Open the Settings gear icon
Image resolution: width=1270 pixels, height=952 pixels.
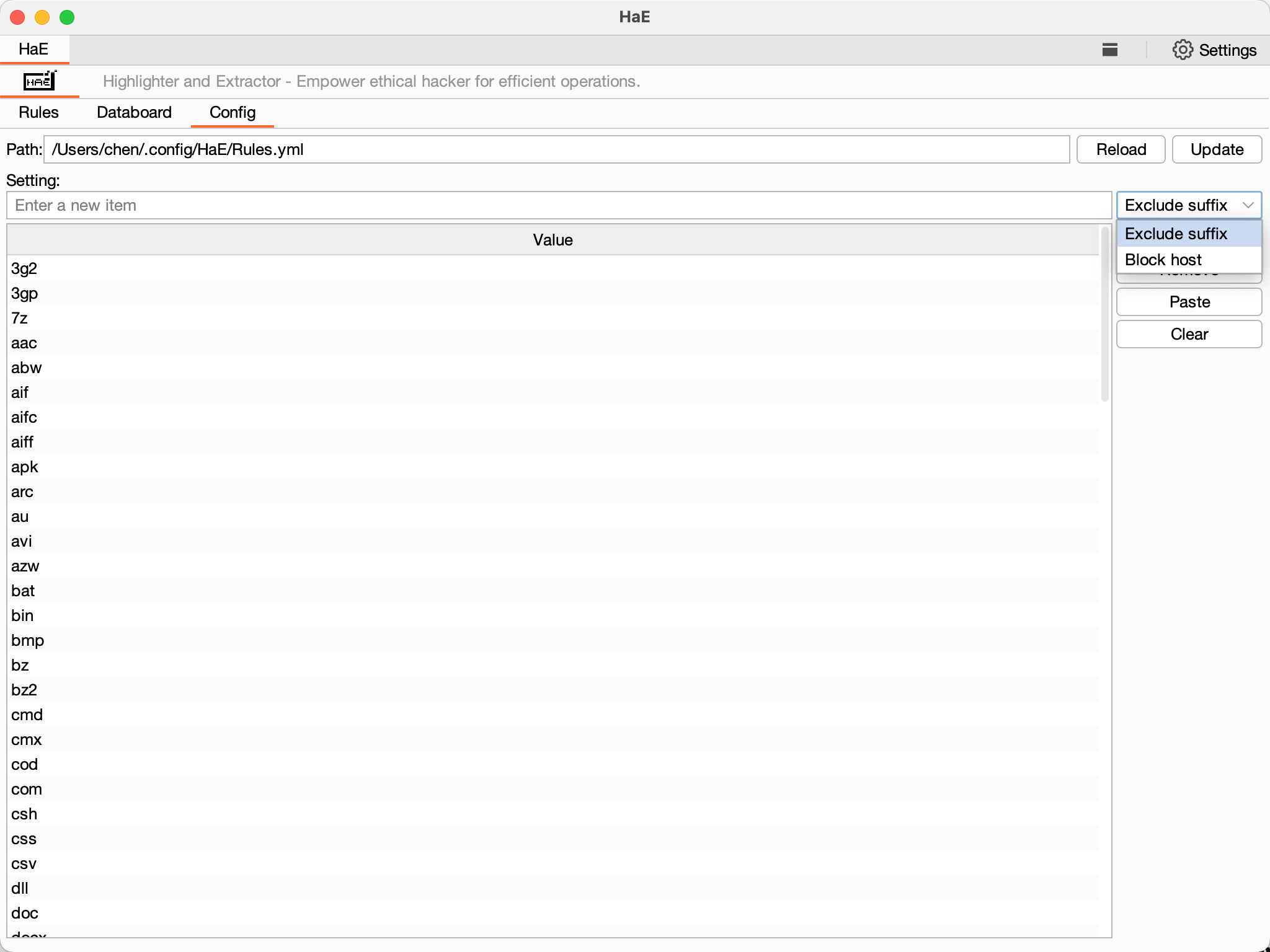(x=1182, y=50)
